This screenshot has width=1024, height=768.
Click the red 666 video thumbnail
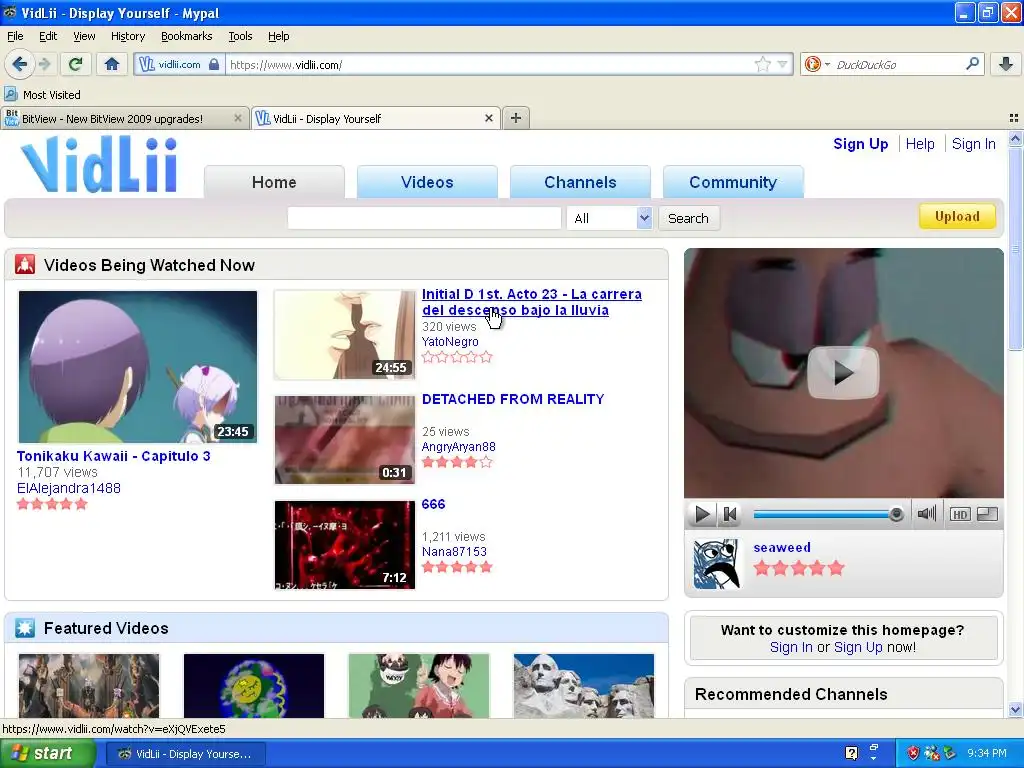click(x=345, y=545)
